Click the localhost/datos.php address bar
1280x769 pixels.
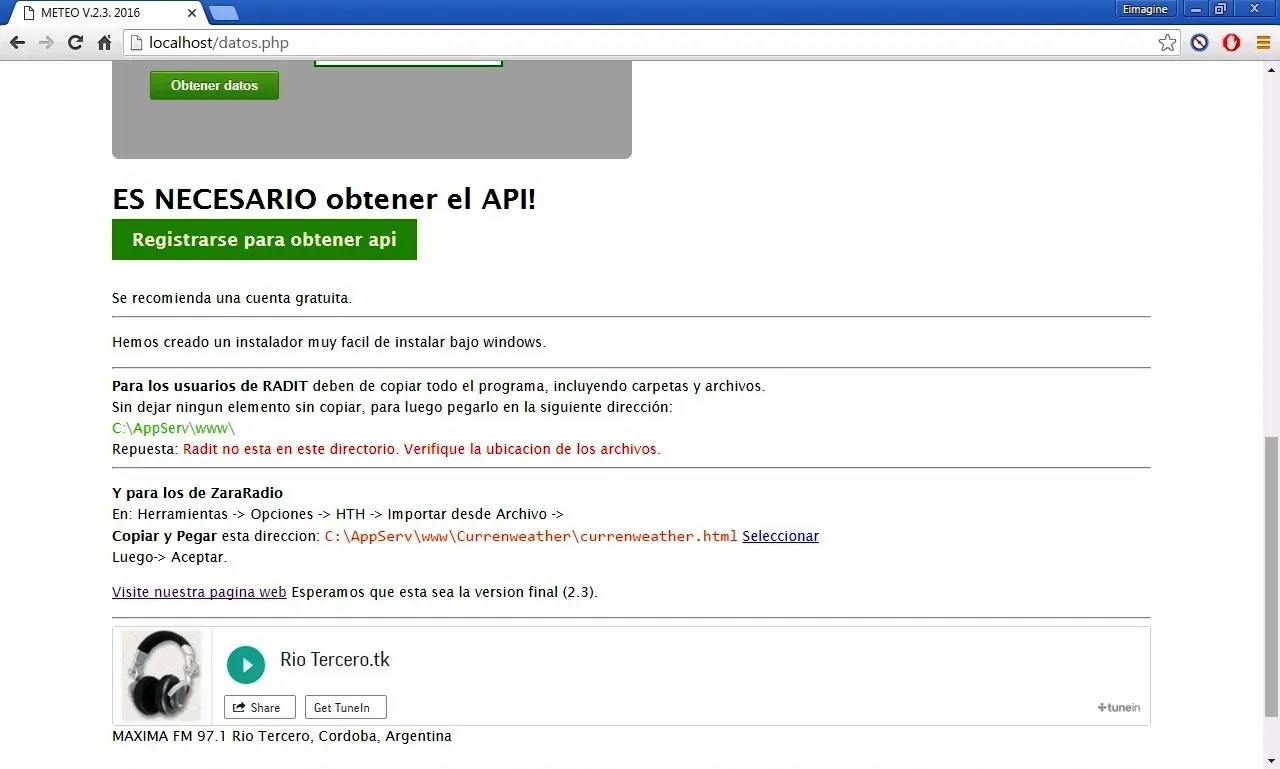(650, 43)
